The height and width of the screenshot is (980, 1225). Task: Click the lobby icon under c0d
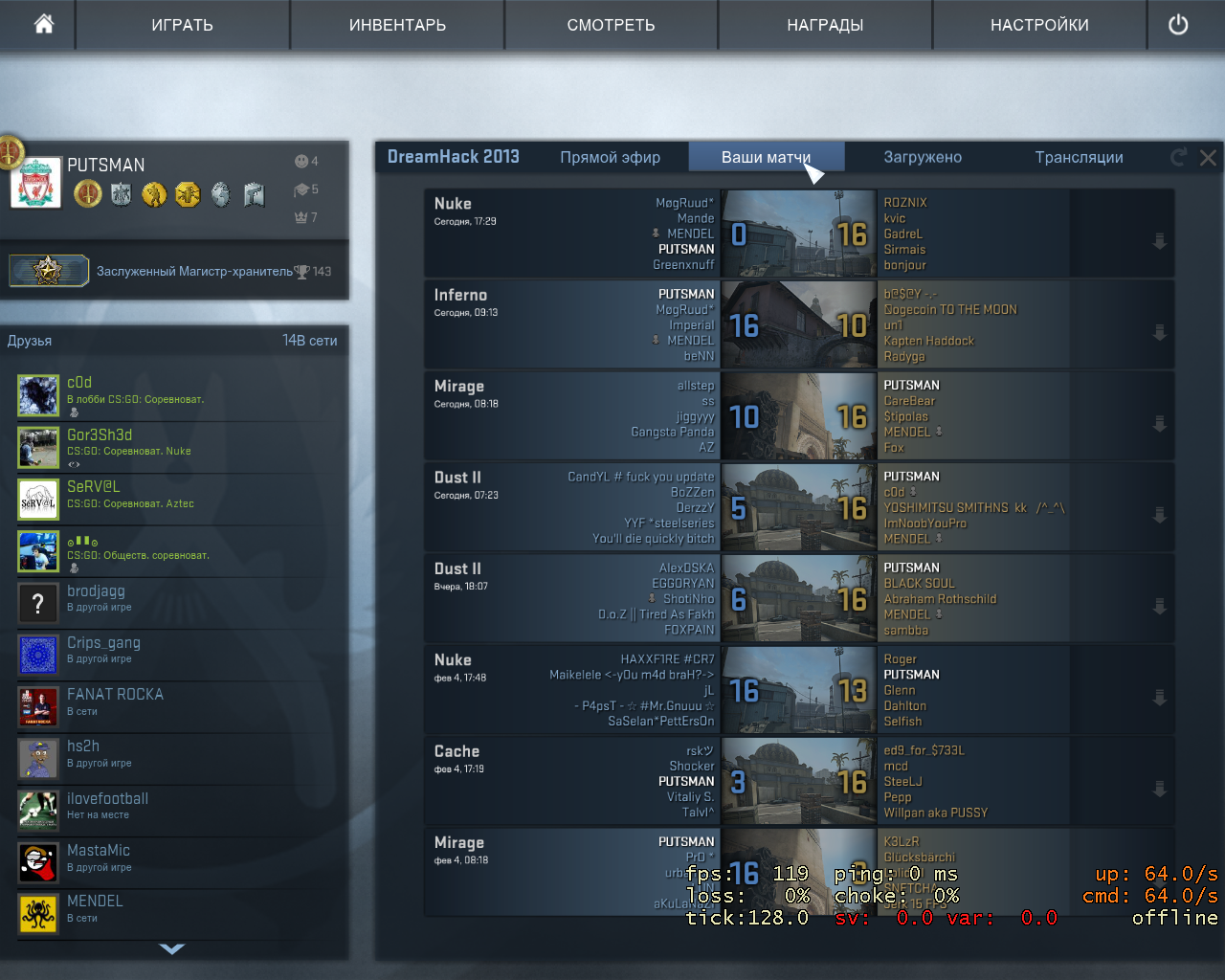click(74, 412)
